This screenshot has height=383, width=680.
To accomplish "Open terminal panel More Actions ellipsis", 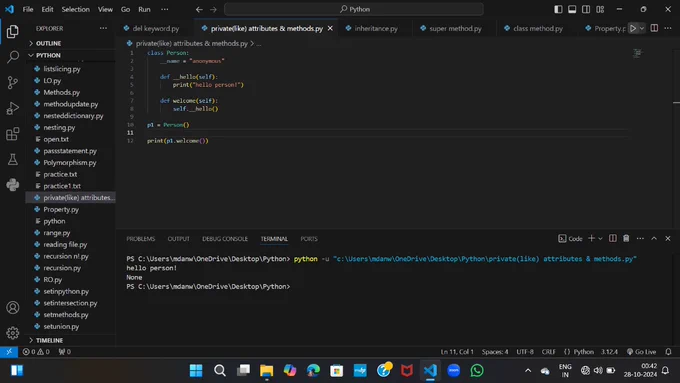I will [640, 238].
